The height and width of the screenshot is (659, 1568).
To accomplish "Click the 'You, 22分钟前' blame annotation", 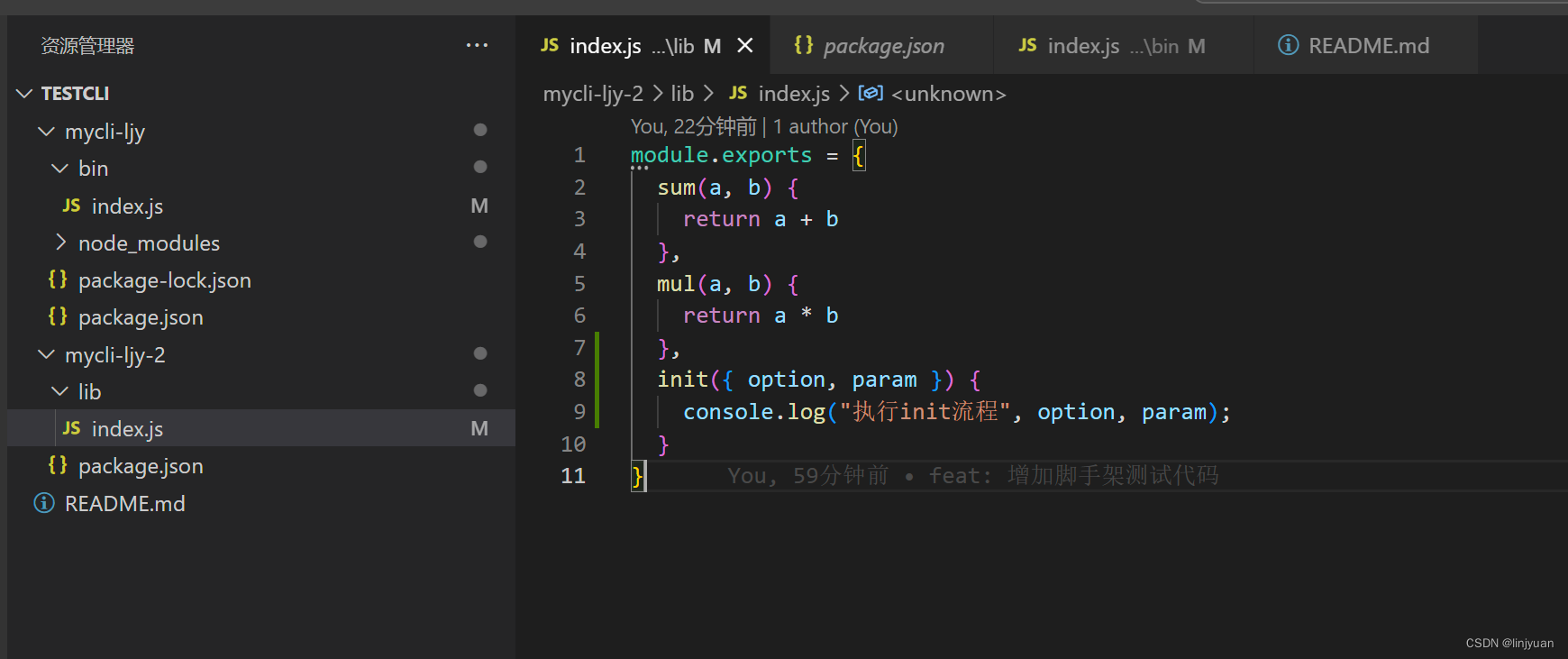I will (694, 126).
